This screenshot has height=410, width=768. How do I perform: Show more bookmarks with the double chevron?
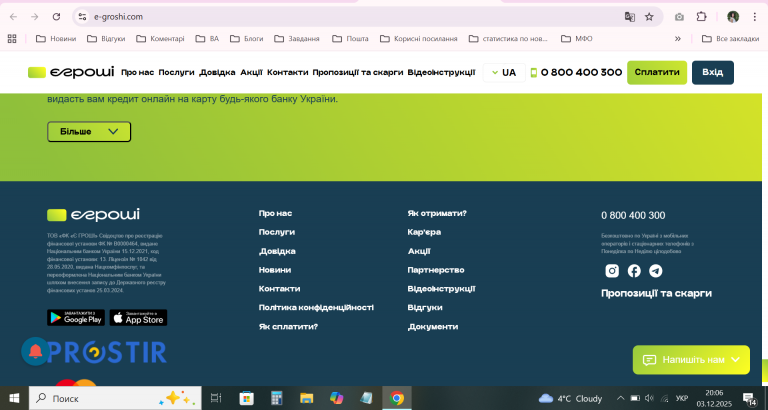coord(678,38)
